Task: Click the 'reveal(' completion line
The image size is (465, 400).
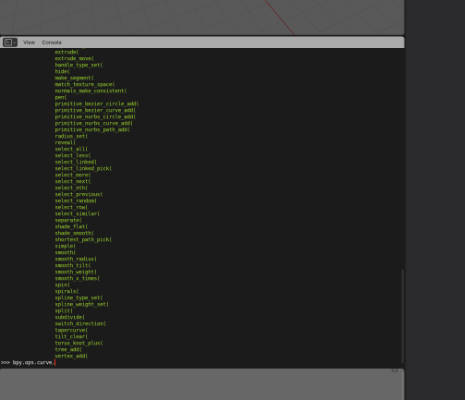Action: pyautogui.click(x=65, y=142)
